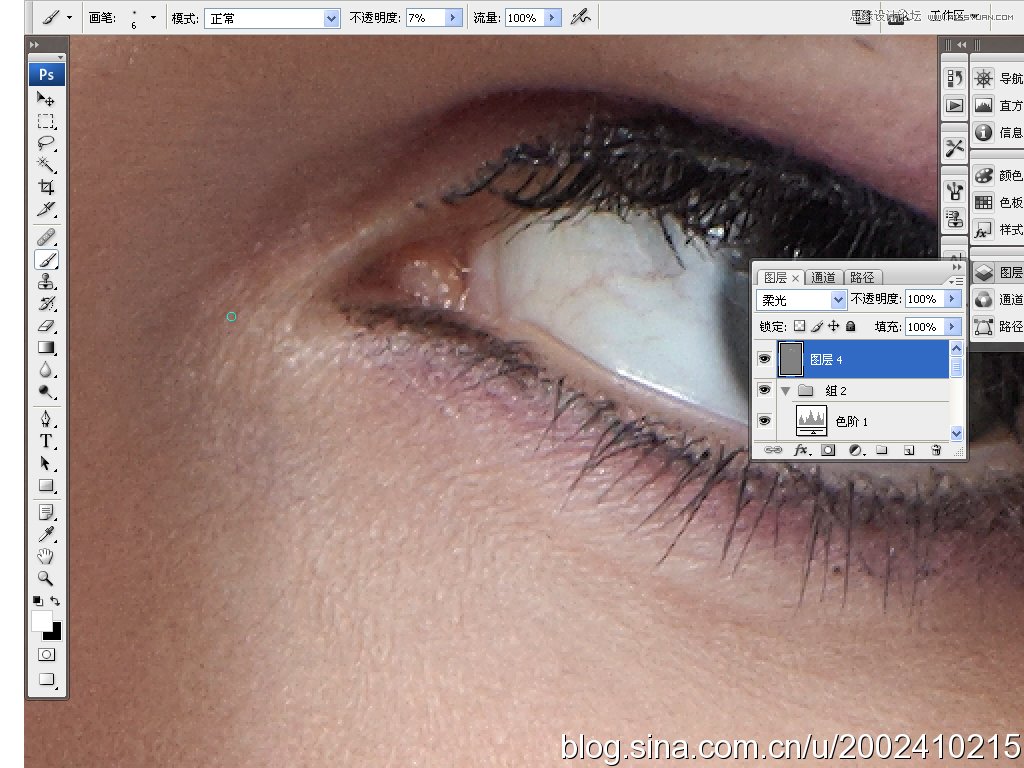The height and width of the screenshot is (768, 1024).
Task: Hide 色阶 1 adjustment layer eye icon
Action: 764,421
